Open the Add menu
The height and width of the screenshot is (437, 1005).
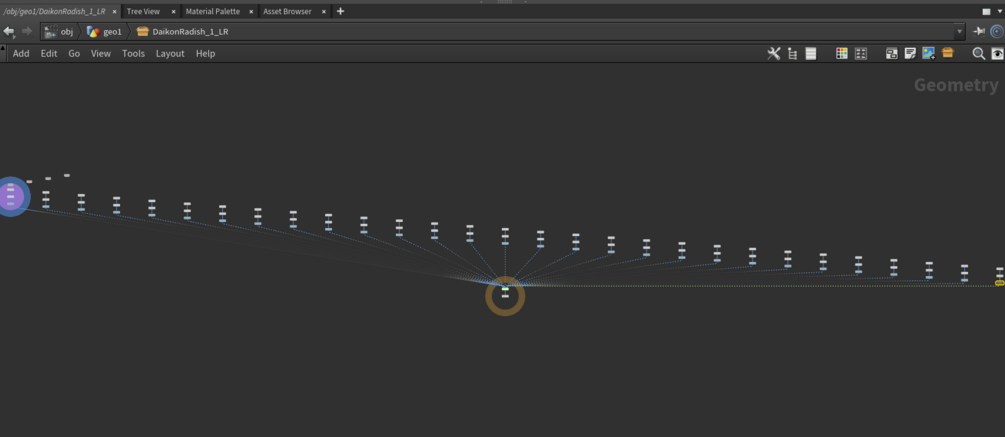click(21, 54)
